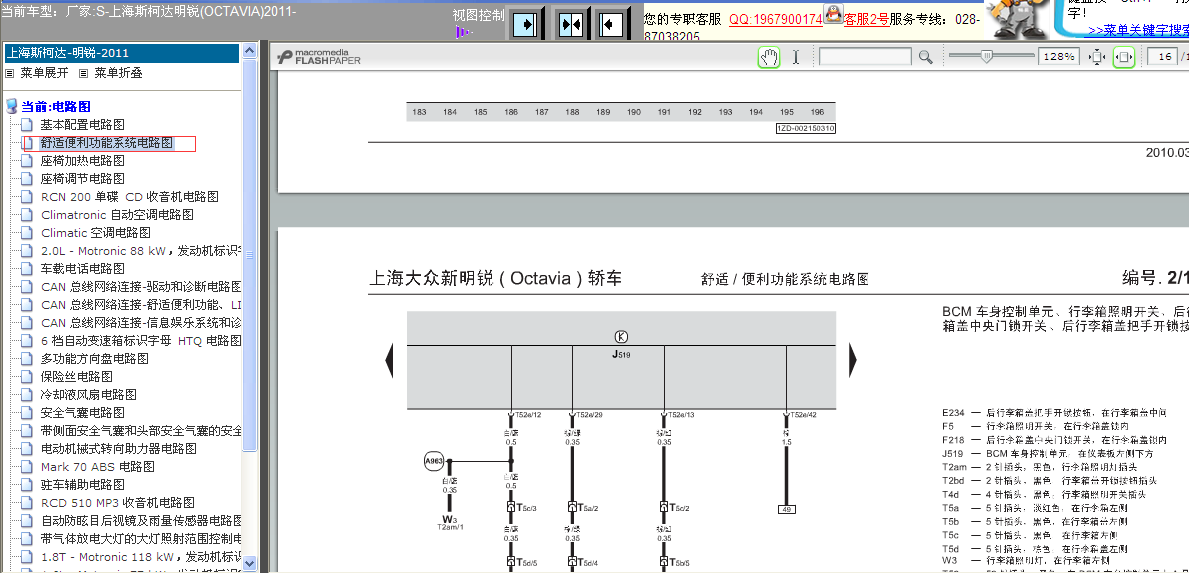Screen dimensions: 1189x573
Task: Click the FlashPaper zoom slider handle
Action: point(987,56)
